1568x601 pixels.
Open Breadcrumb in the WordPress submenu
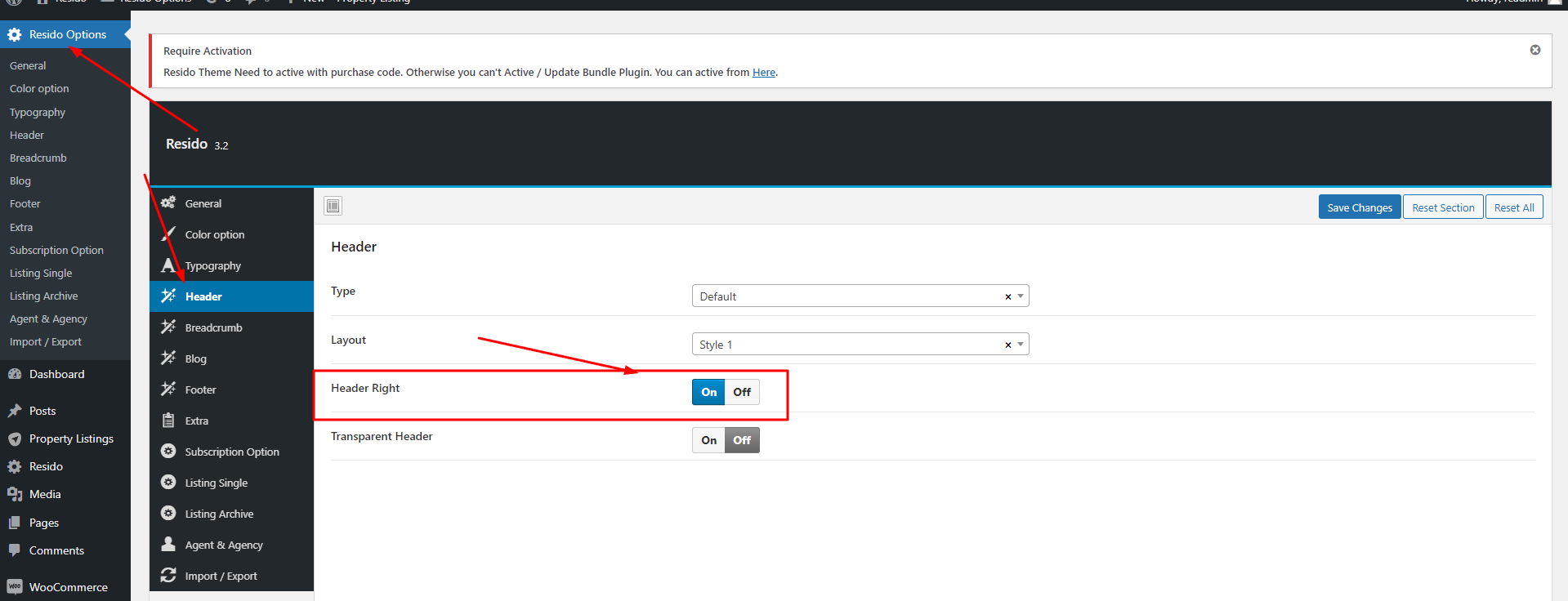pos(38,158)
